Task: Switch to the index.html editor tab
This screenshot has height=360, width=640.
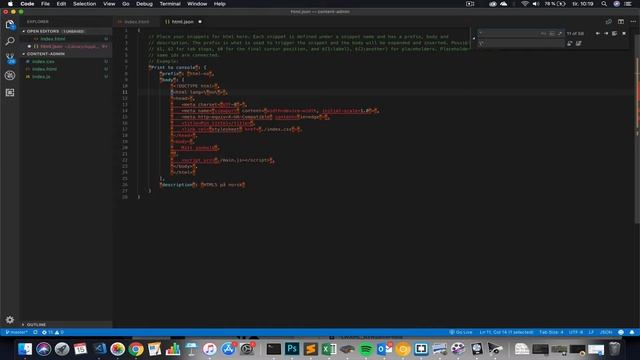Action: [136, 22]
